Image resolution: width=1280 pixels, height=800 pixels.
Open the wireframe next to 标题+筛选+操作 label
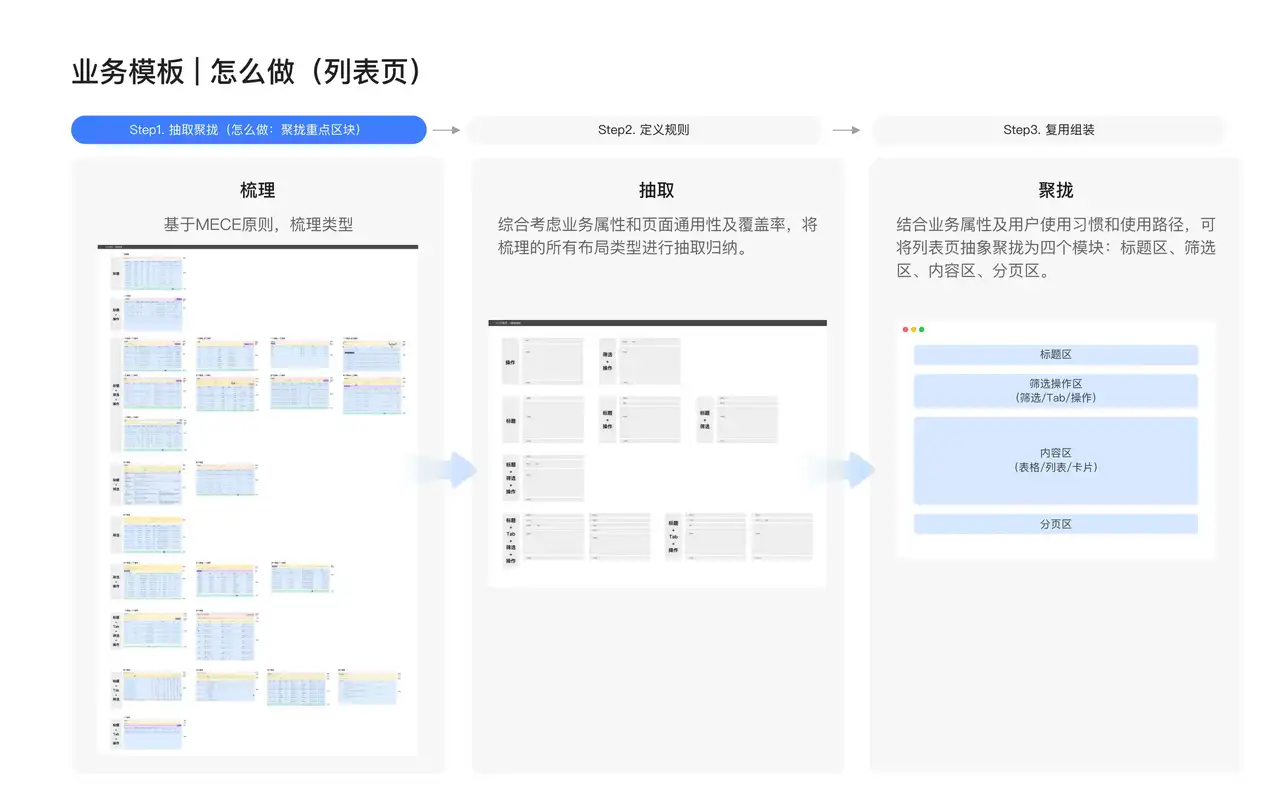point(553,478)
